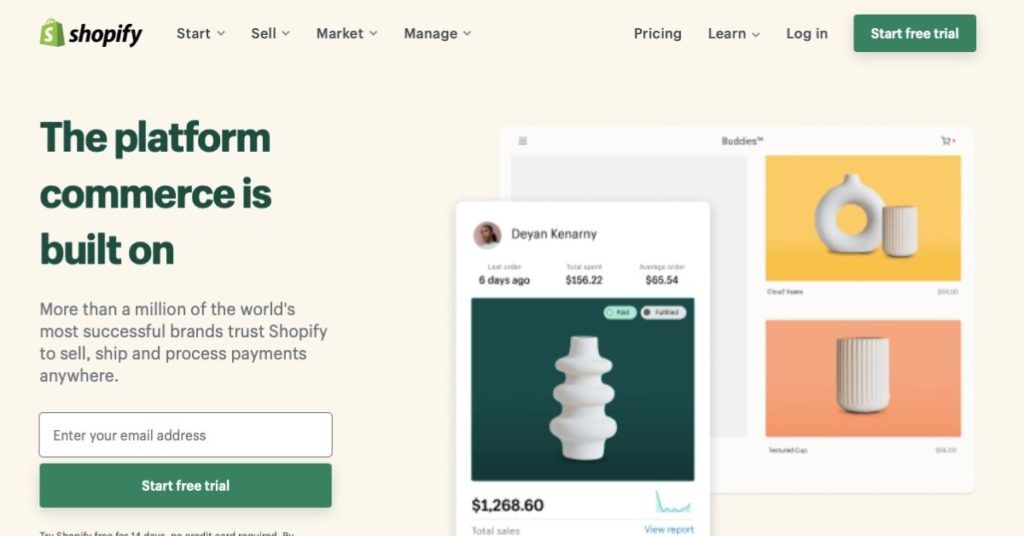Open the Market dropdown menu

[346, 33]
